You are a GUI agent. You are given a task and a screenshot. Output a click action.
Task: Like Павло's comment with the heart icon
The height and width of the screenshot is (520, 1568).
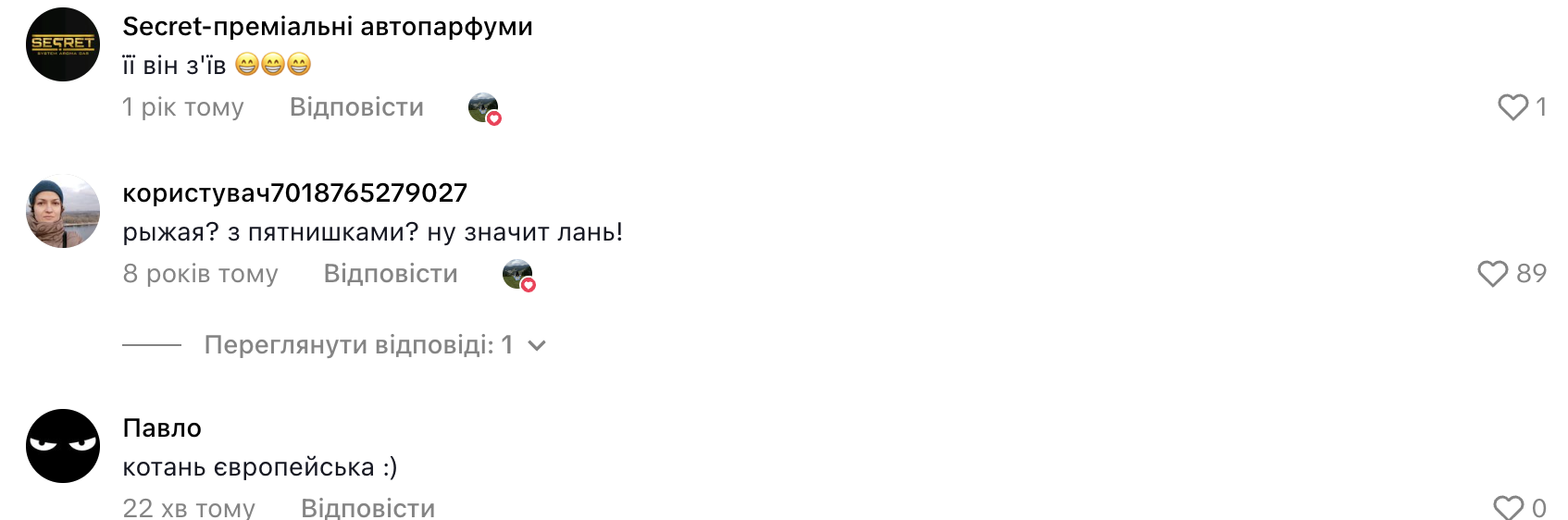click(x=1508, y=508)
